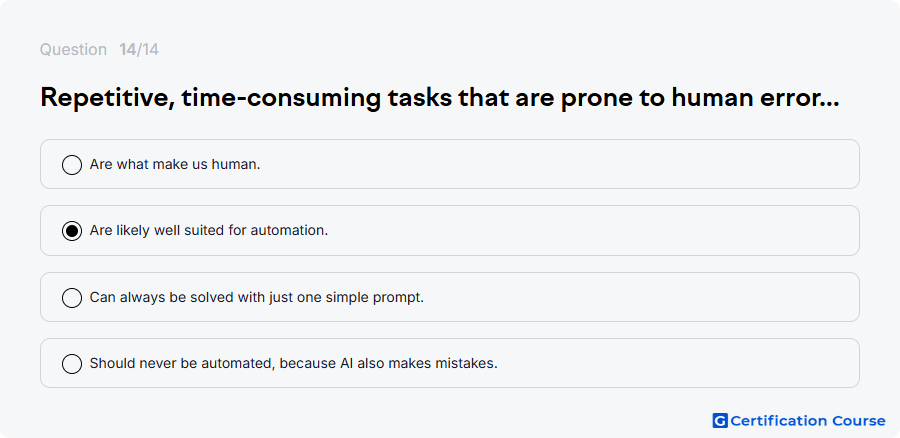Image resolution: width=900 pixels, height=438 pixels.
Task: Click the "Are likely well suited for automation." text
Action: pos(209,230)
